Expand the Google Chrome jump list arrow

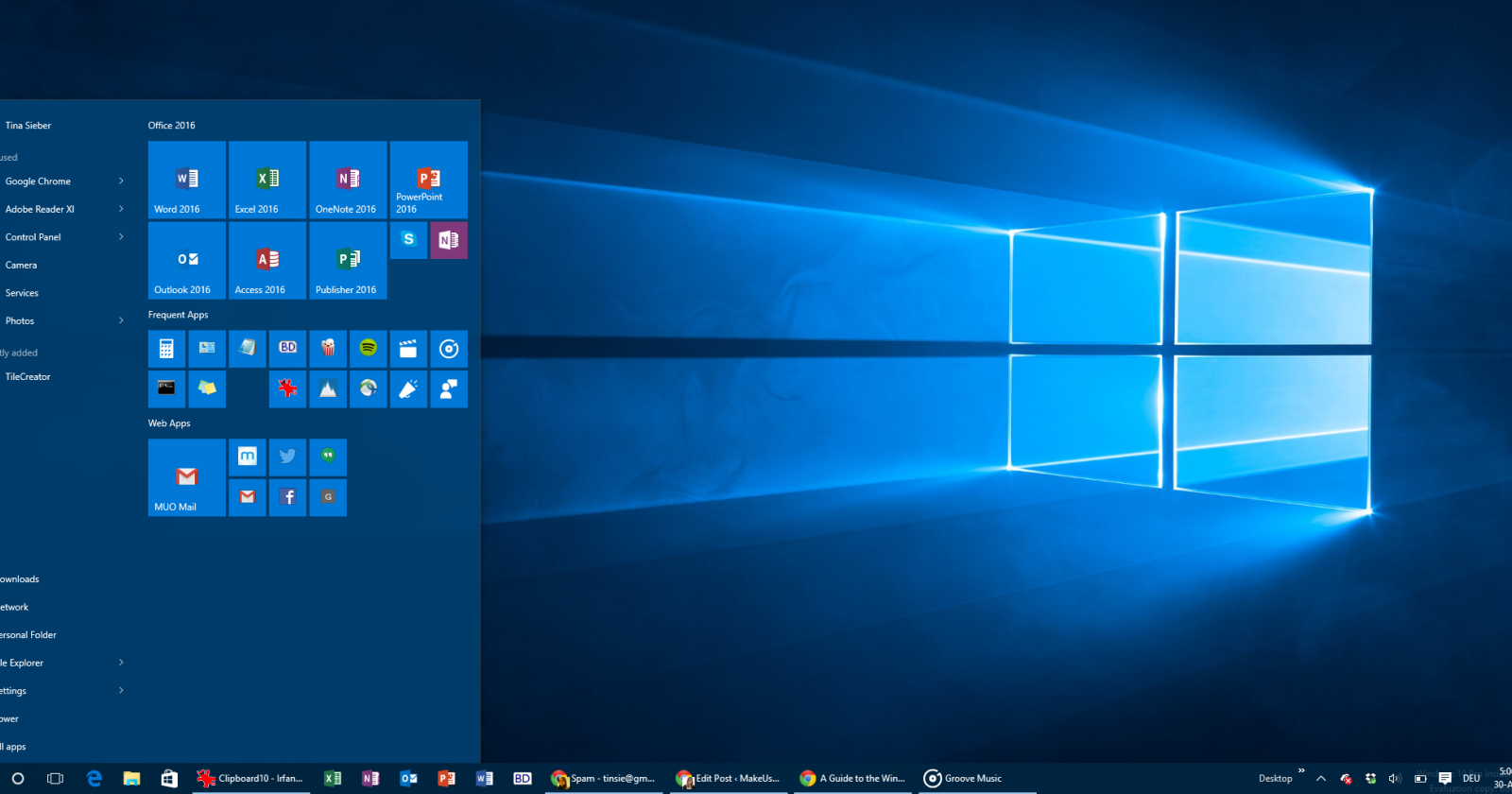coord(121,181)
